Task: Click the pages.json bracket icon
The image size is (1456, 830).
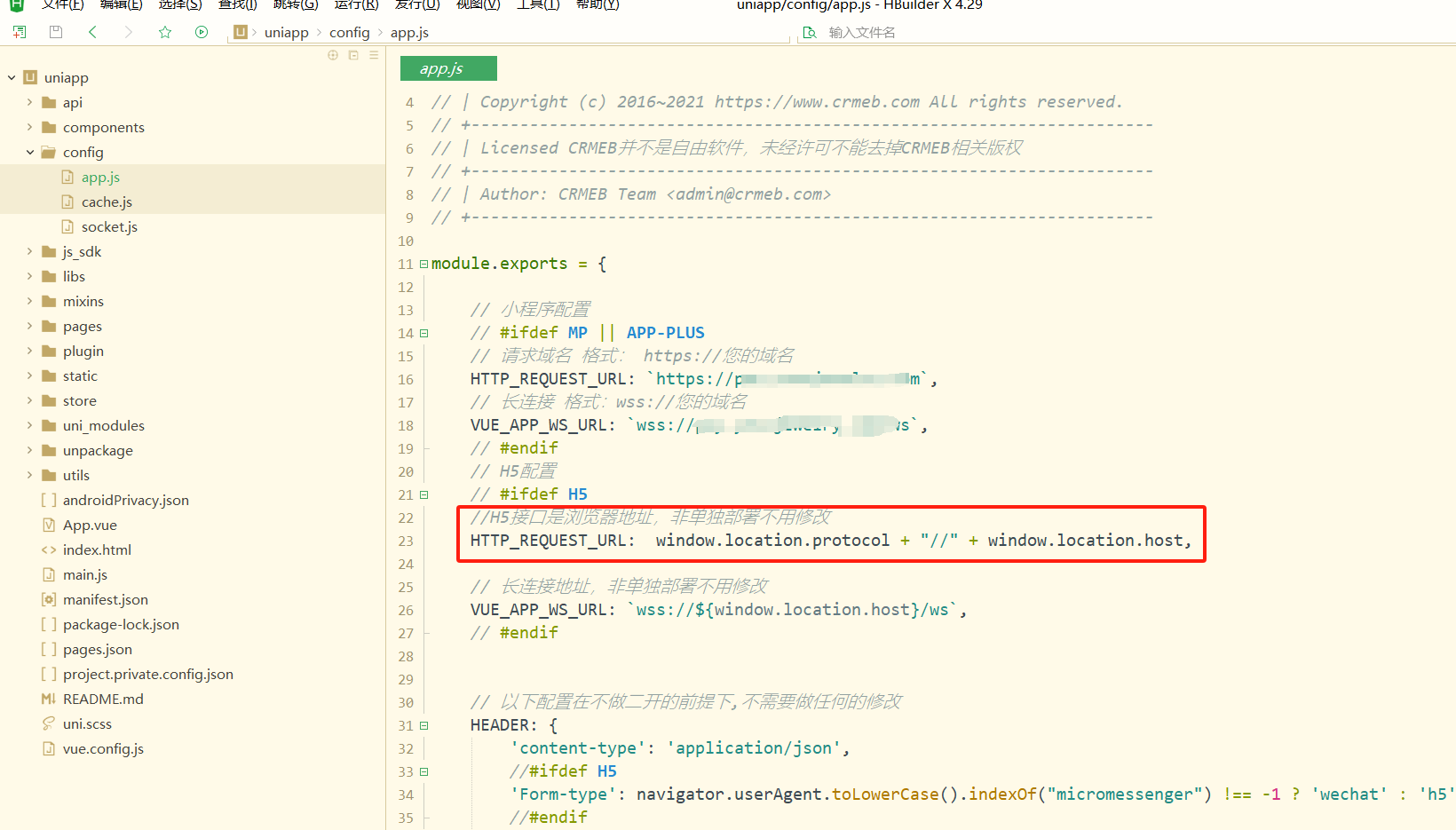Action: 49,649
